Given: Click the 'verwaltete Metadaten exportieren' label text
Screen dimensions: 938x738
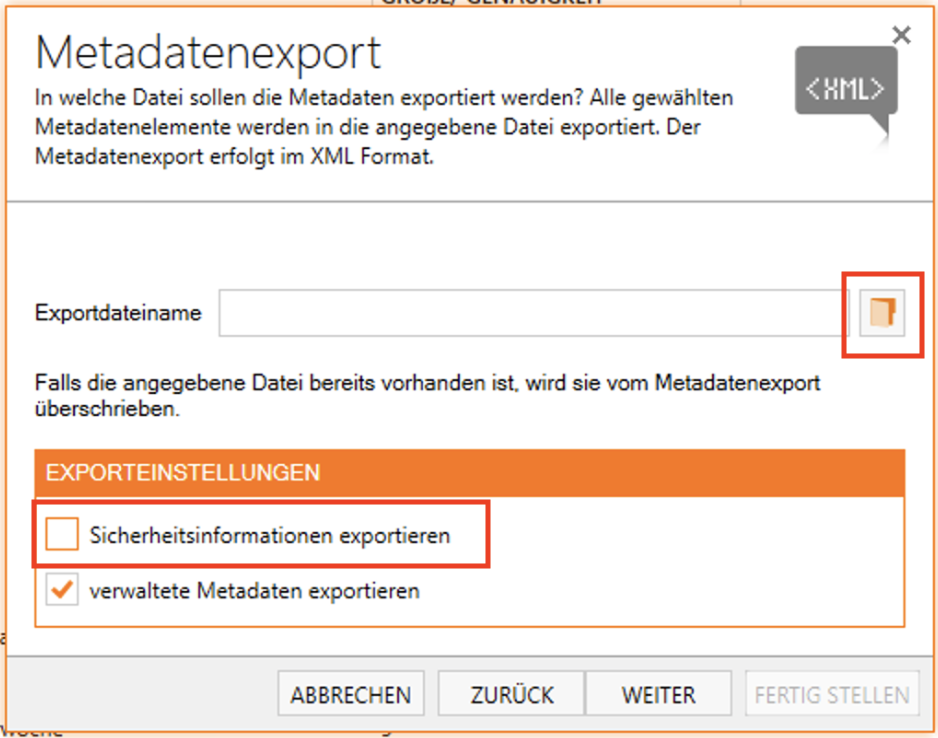Looking at the screenshot, I should pyautogui.click(x=254, y=591).
